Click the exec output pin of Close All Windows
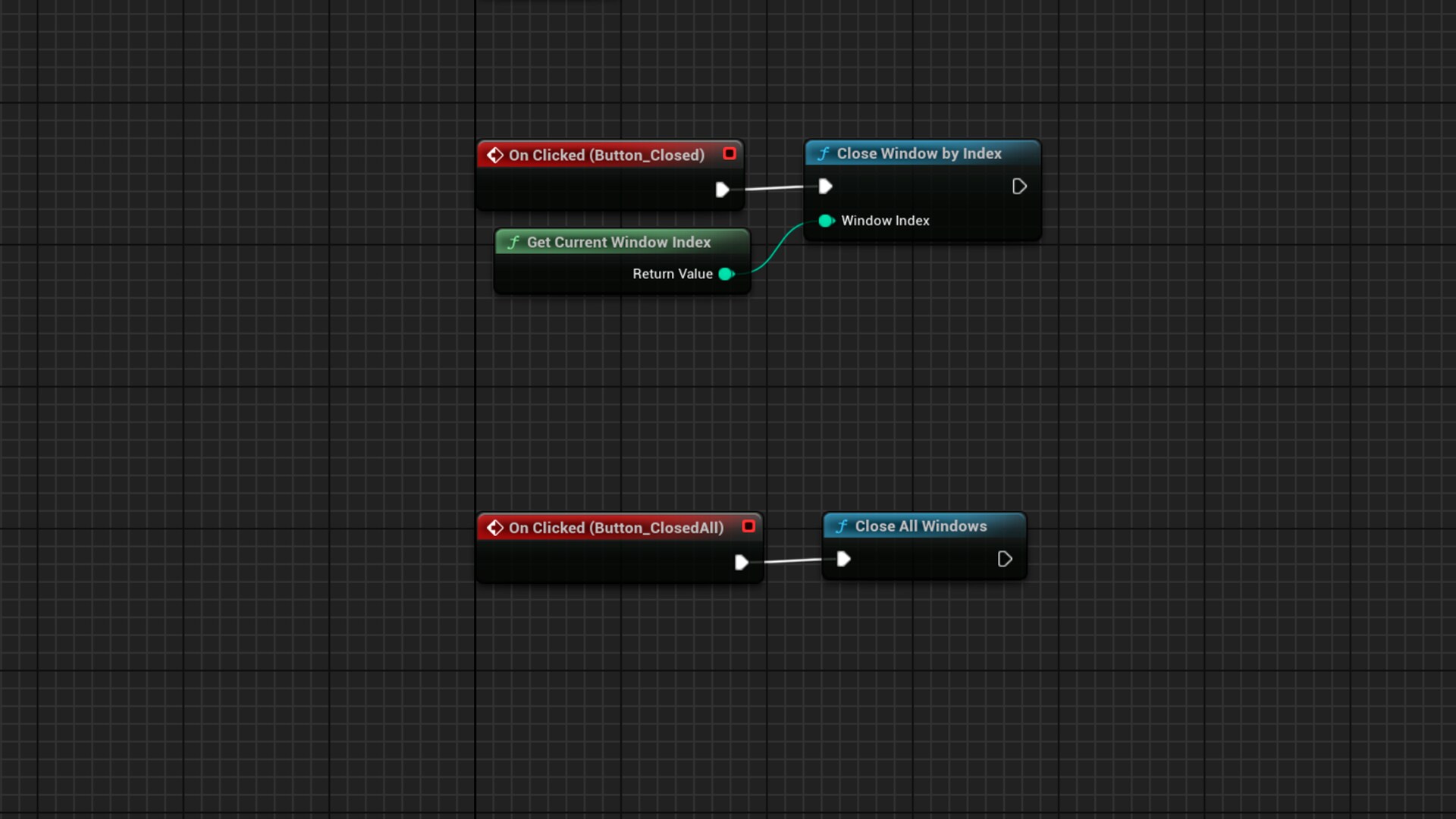The height and width of the screenshot is (819, 1456). click(1005, 559)
